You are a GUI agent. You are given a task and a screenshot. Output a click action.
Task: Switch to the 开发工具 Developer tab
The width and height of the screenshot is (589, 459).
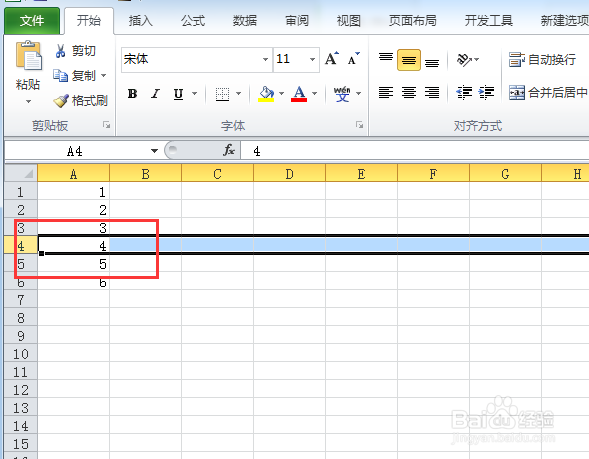pos(488,21)
